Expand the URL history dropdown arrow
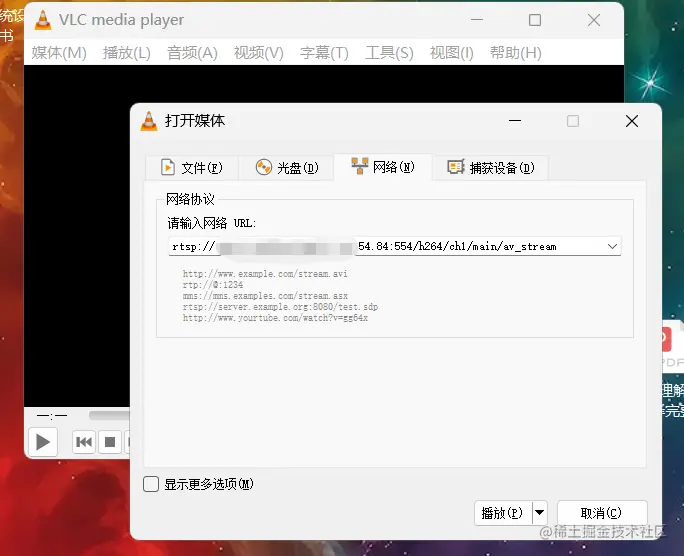The image size is (684, 556). 612,246
